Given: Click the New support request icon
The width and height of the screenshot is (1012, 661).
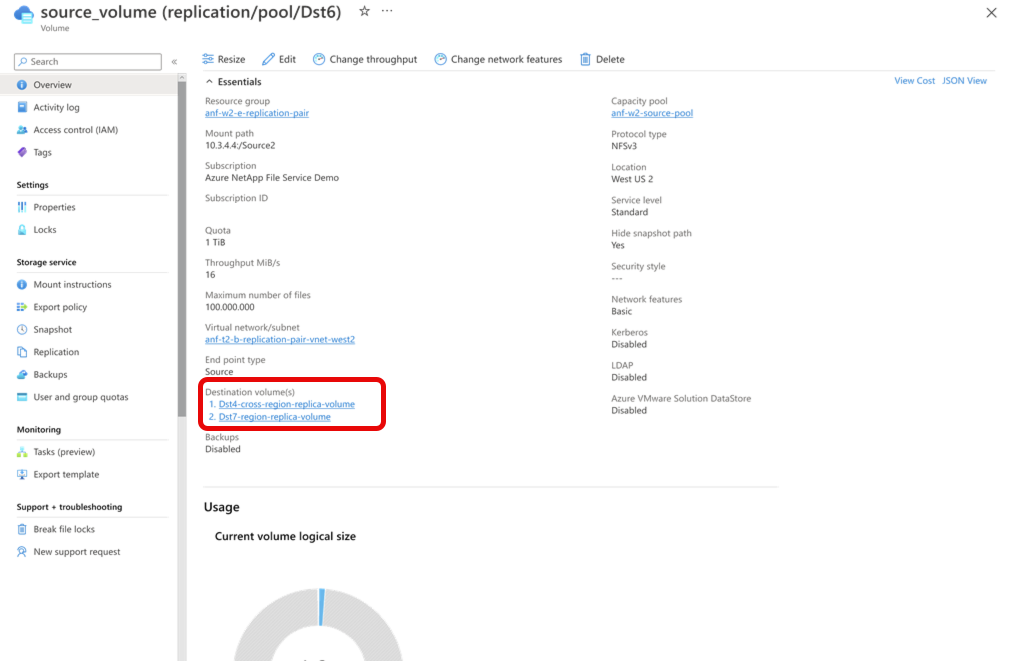Looking at the screenshot, I should 22,552.
